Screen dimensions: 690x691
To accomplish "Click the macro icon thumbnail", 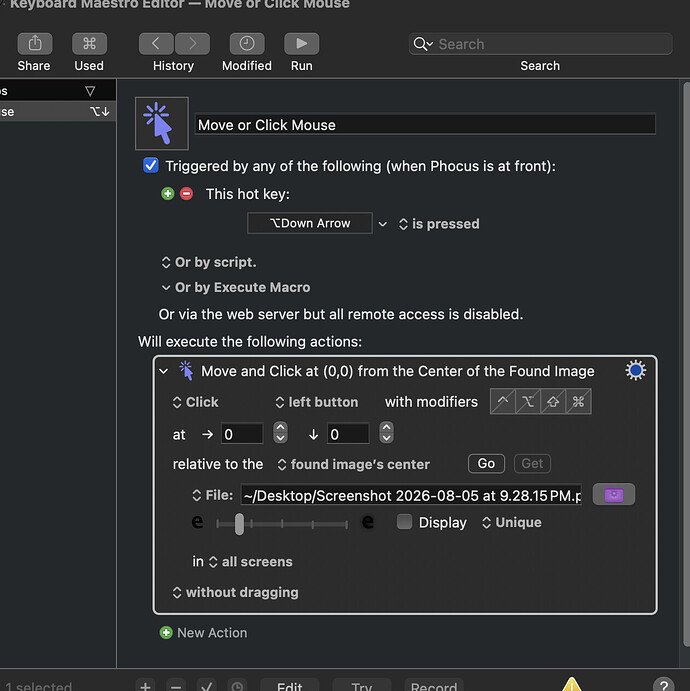I will point(162,123).
